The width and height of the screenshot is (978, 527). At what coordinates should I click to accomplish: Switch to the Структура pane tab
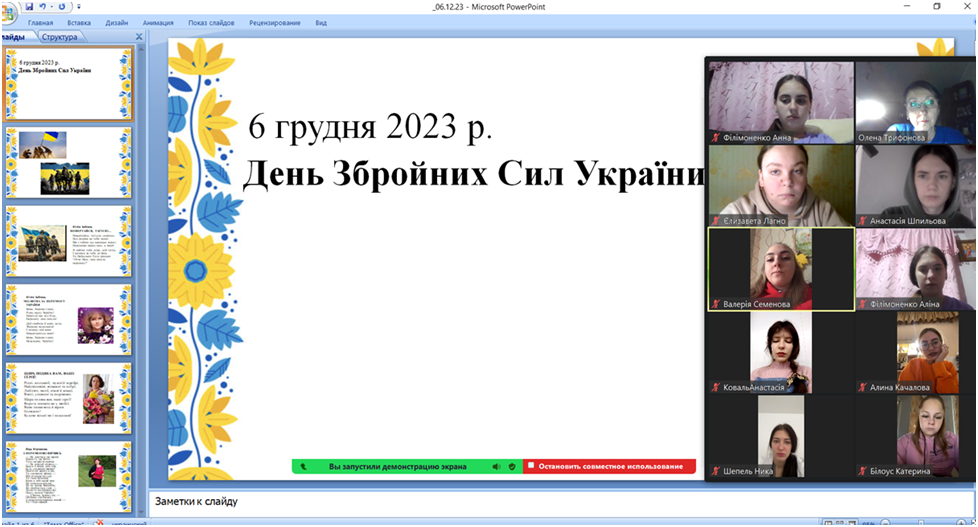pyautogui.click(x=59, y=37)
